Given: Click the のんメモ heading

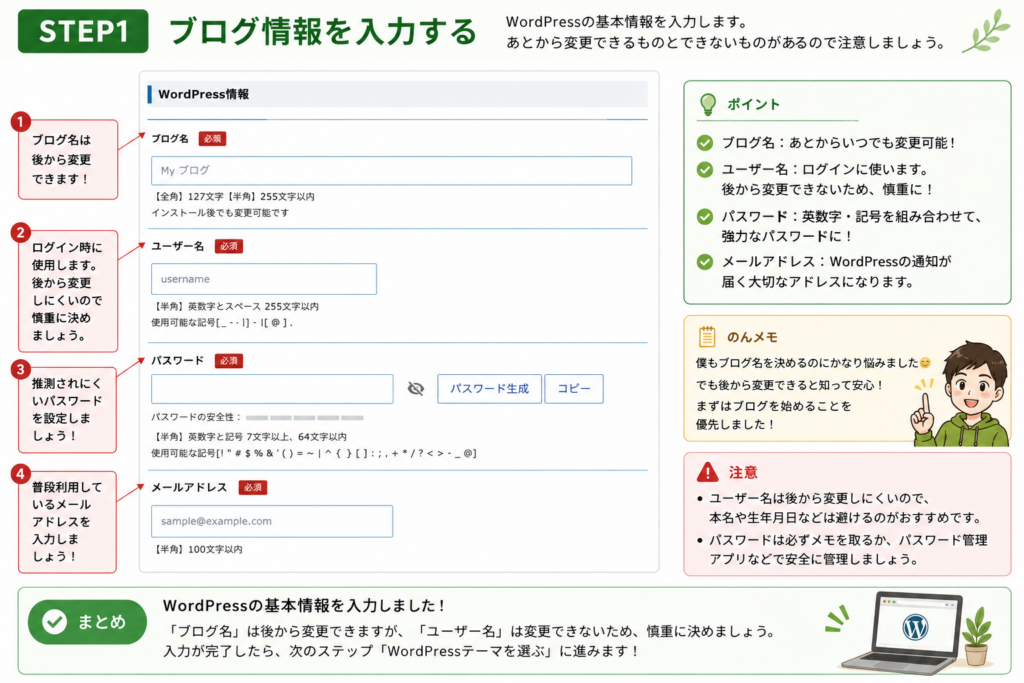Looking at the screenshot, I should point(752,337).
